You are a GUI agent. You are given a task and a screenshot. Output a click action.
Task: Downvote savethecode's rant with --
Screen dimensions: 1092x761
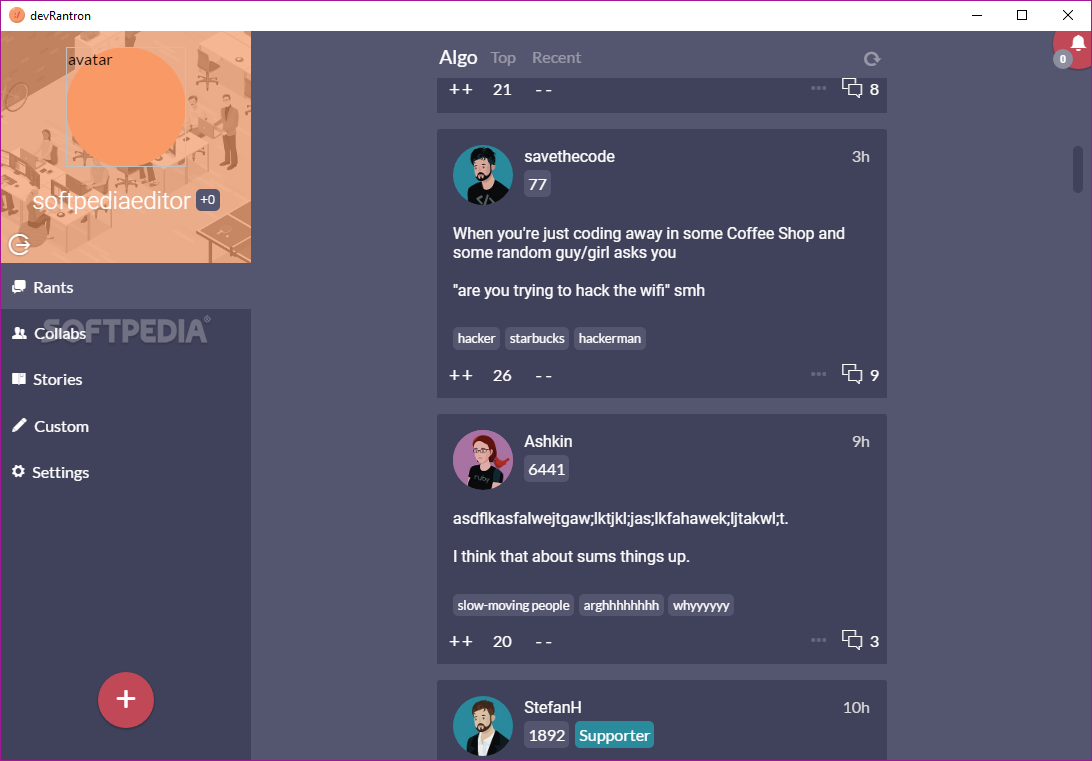543,376
